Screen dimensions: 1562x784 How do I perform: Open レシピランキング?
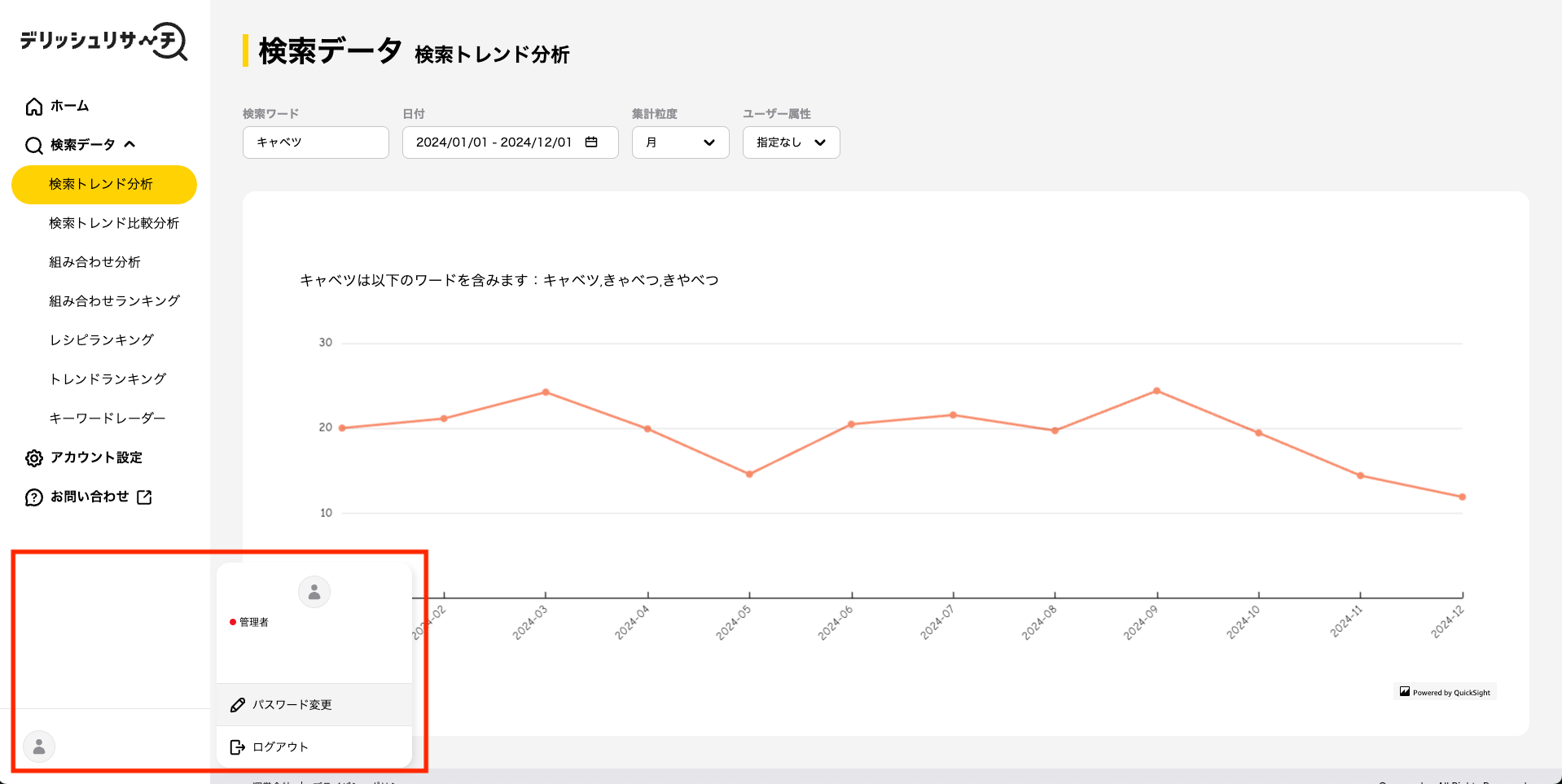[102, 340]
